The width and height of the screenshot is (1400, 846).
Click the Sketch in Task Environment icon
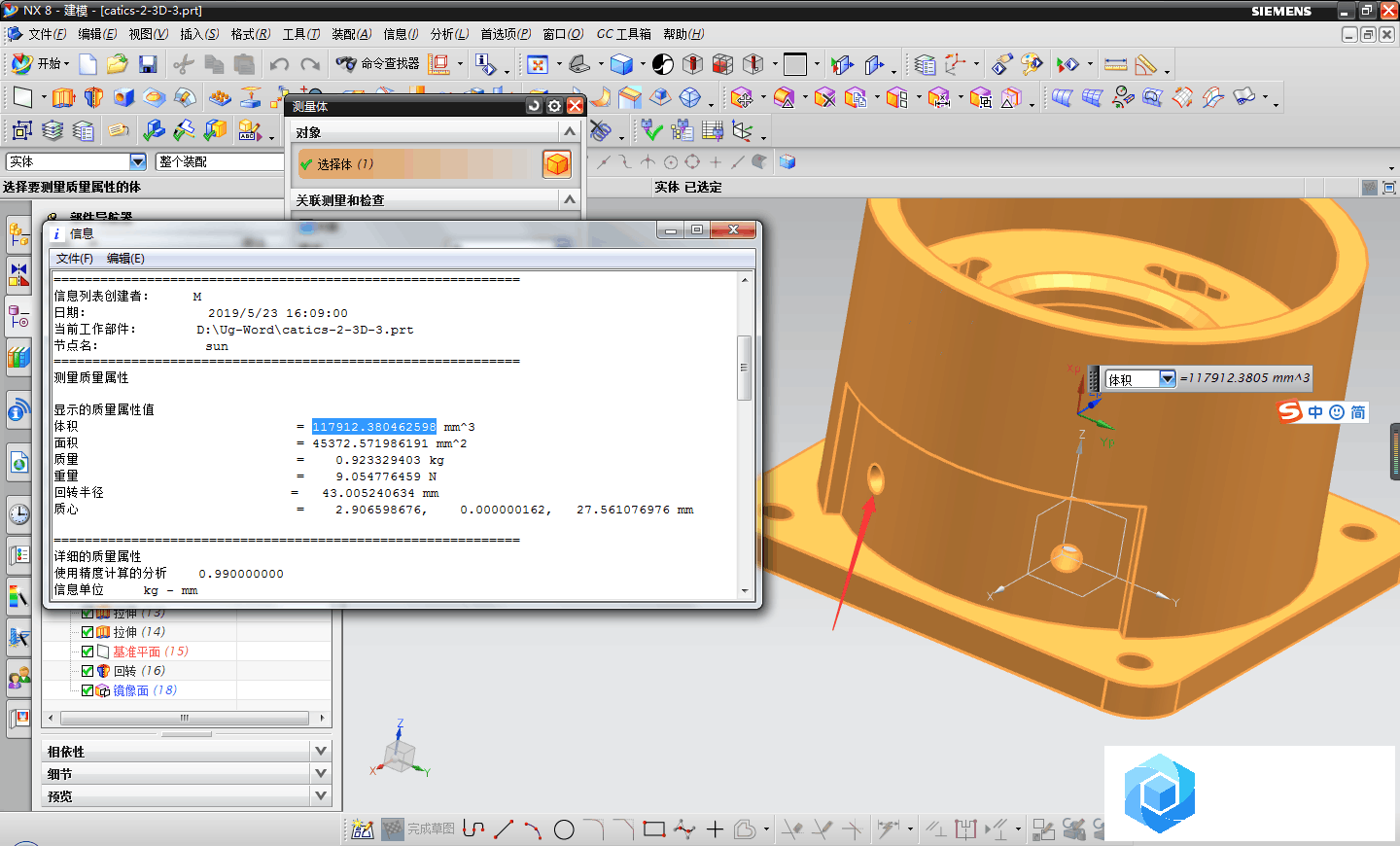pyautogui.click(x=363, y=828)
